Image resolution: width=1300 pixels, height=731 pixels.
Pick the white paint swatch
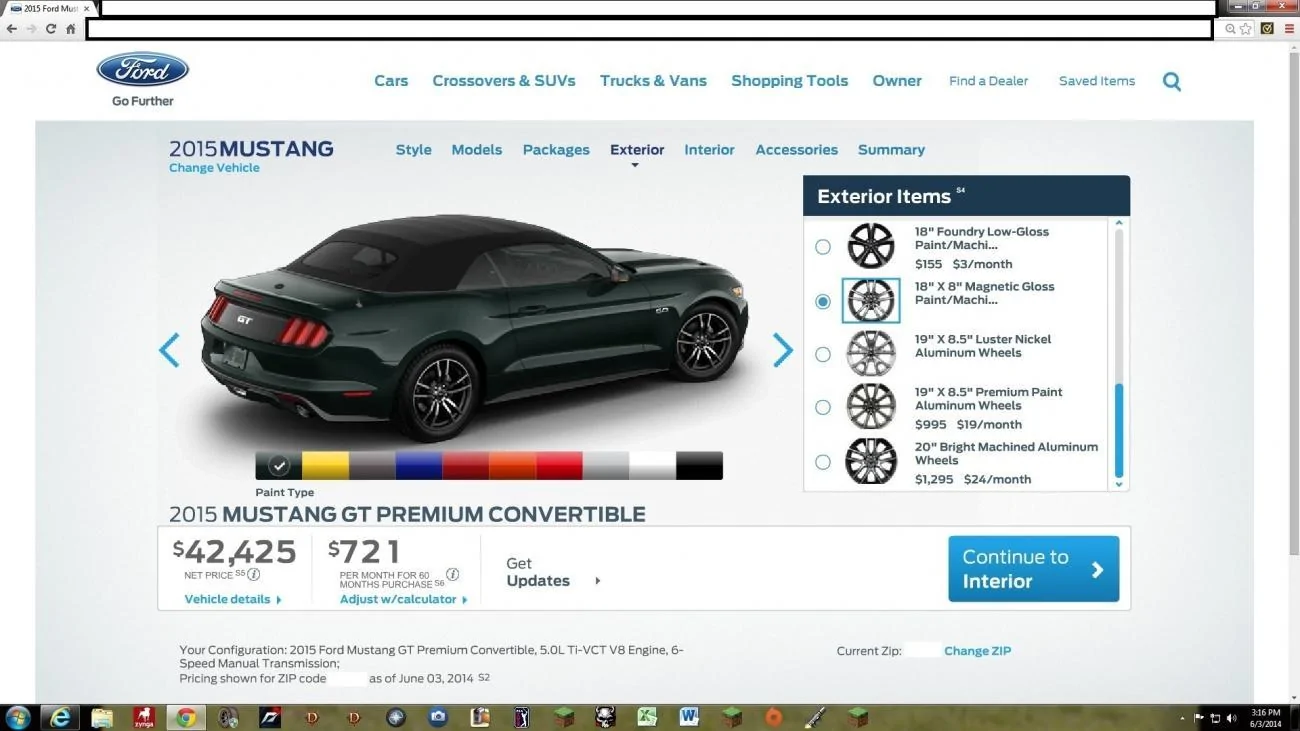point(652,466)
